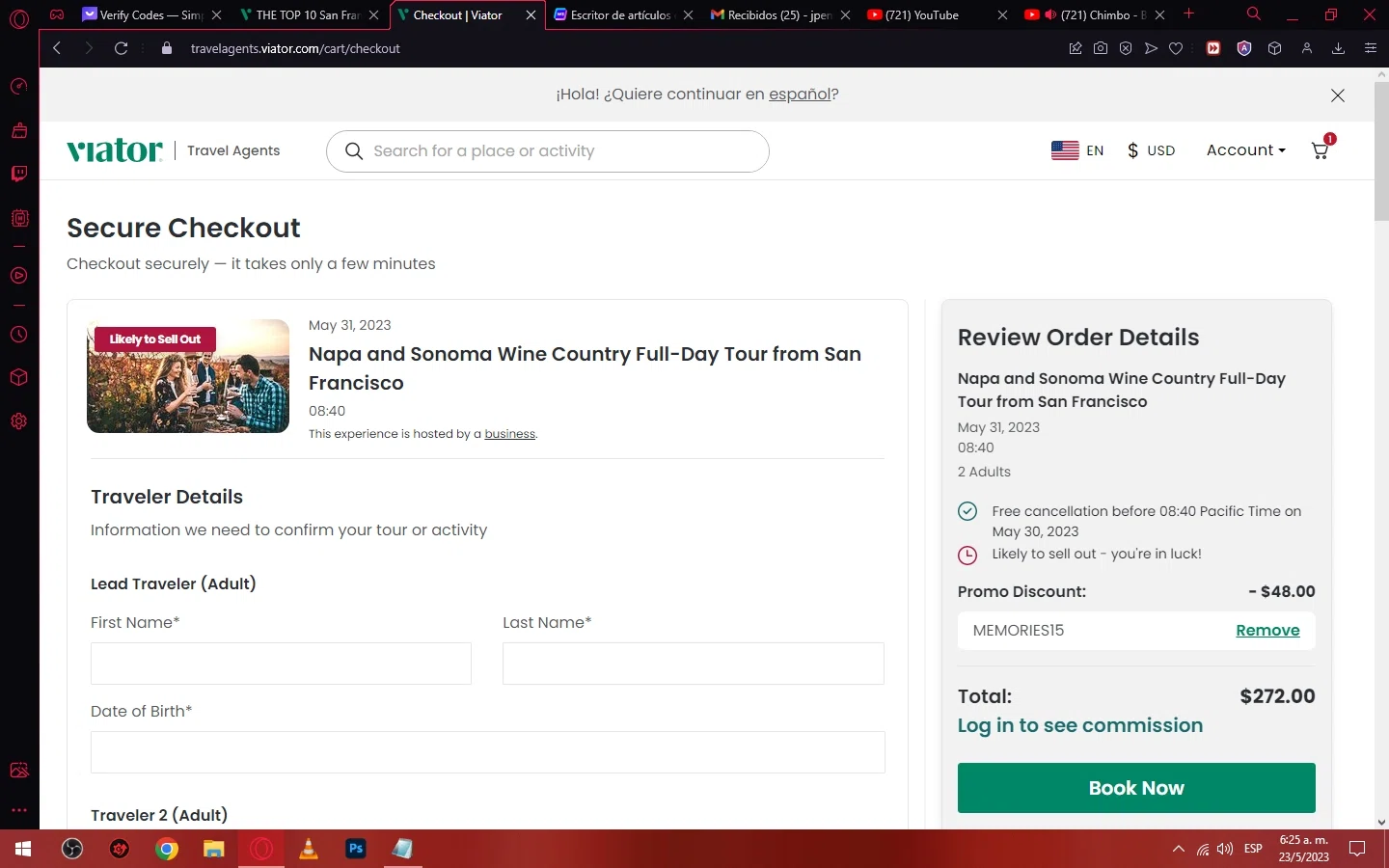Focus the Date of Birth field

coord(488,752)
